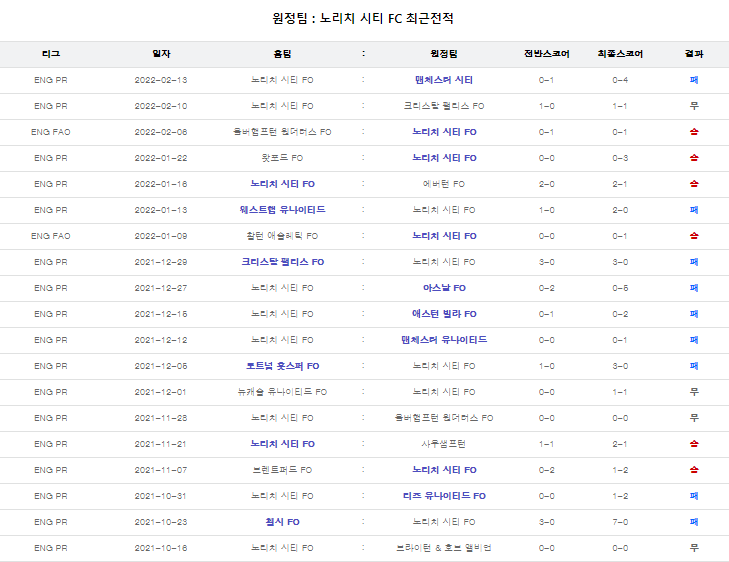729x562 pixels.
Task: Click away team '브라이턴 & 호브 앨비언'
Action: pyautogui.click(x=444, y=549)
